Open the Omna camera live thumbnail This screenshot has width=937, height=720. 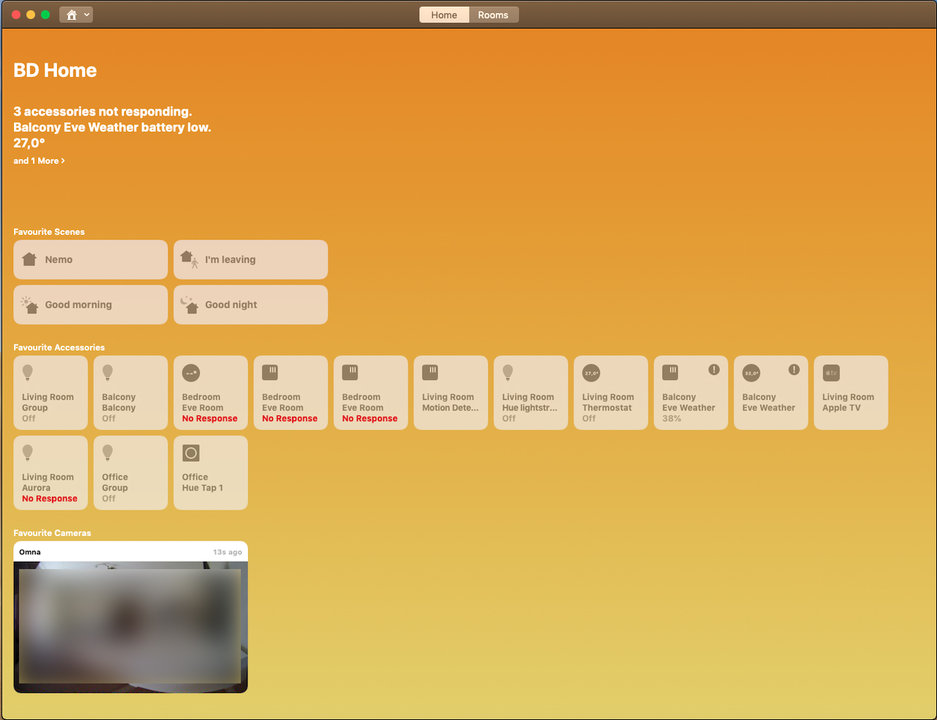click(130, 627)
